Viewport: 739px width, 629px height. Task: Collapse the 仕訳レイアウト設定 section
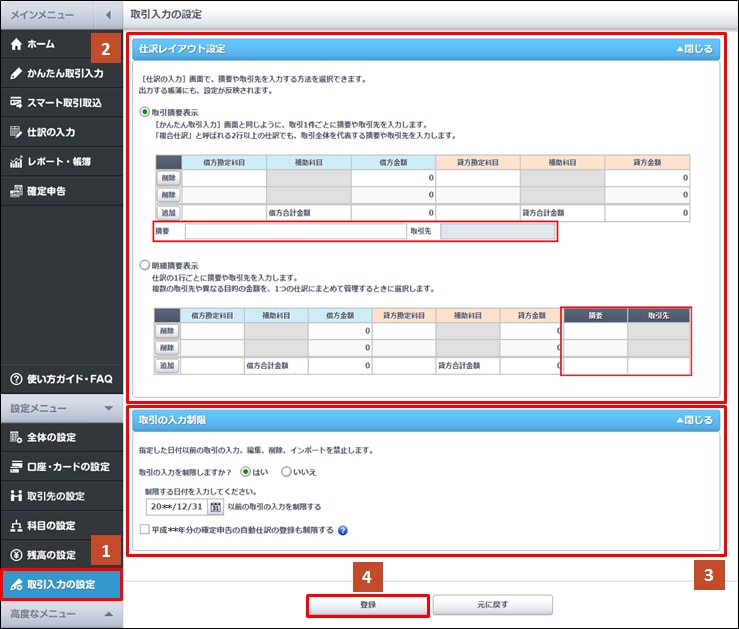694,48
